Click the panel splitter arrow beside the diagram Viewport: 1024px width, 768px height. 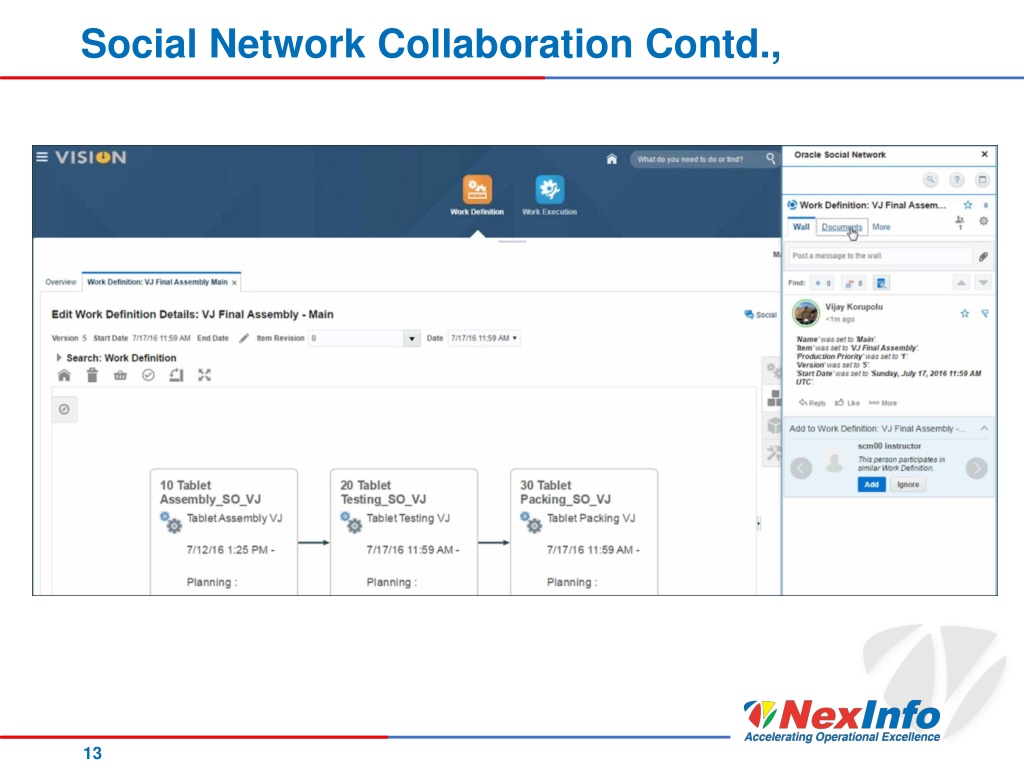pos(758,524)
